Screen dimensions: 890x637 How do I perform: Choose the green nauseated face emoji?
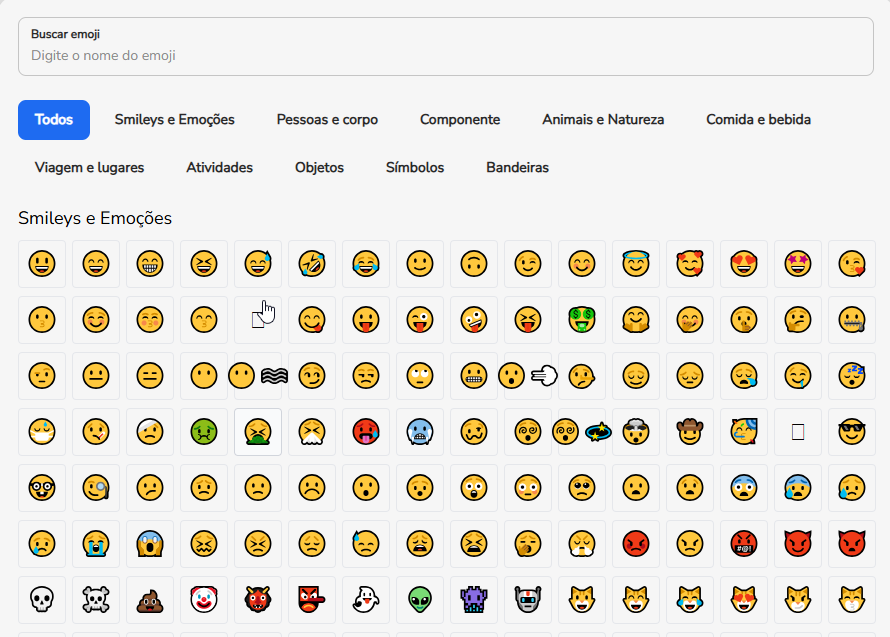[204, 432]
